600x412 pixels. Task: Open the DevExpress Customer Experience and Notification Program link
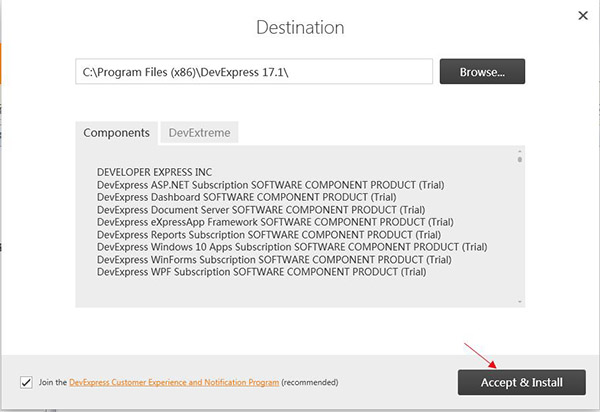(x=174, y=382)
